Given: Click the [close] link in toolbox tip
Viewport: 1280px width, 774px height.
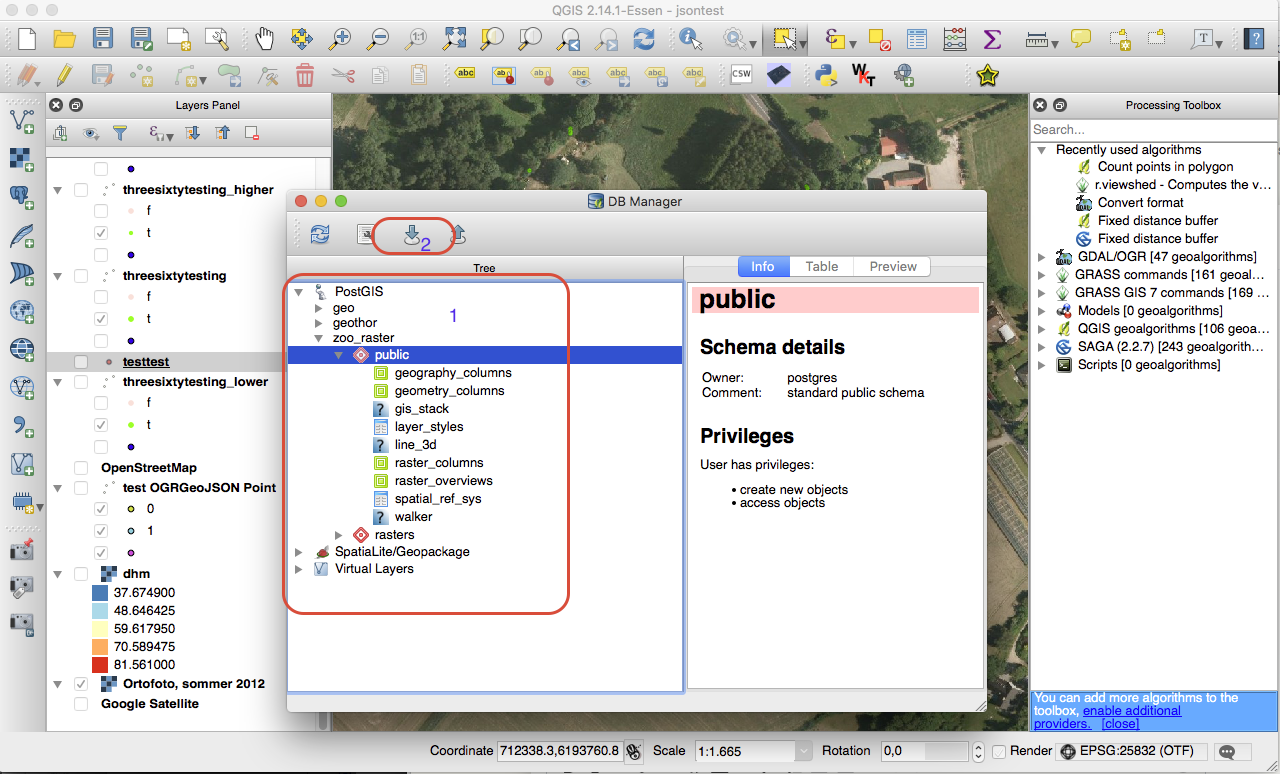Looking at the screenshot, I should [x=1120, y=723].
